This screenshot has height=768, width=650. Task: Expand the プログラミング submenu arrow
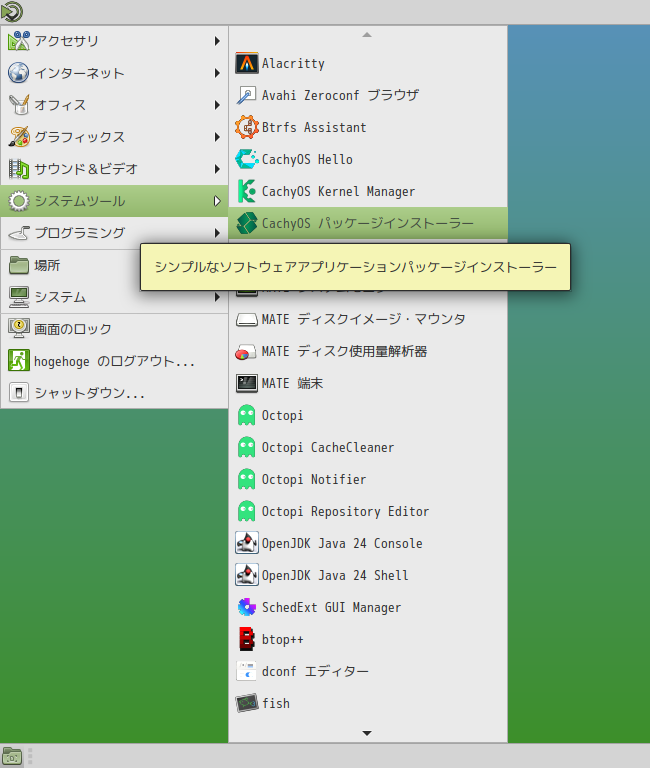(217, 233)
